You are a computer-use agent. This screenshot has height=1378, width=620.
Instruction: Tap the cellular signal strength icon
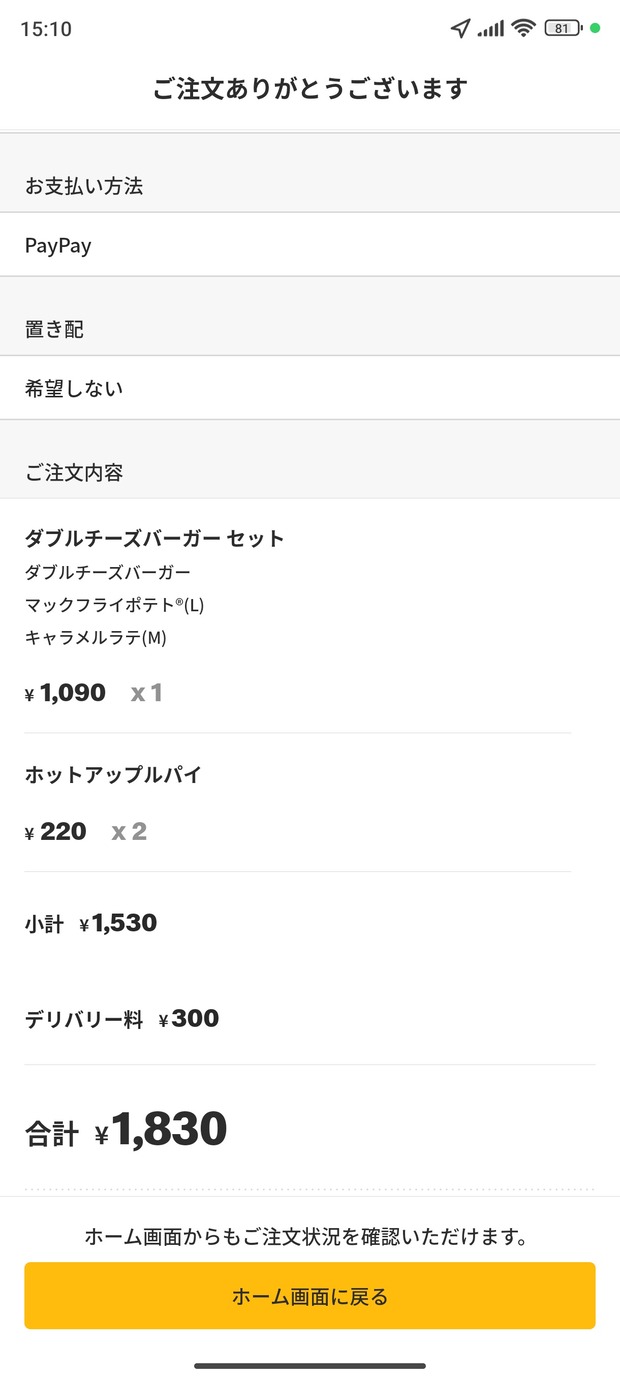490,29
